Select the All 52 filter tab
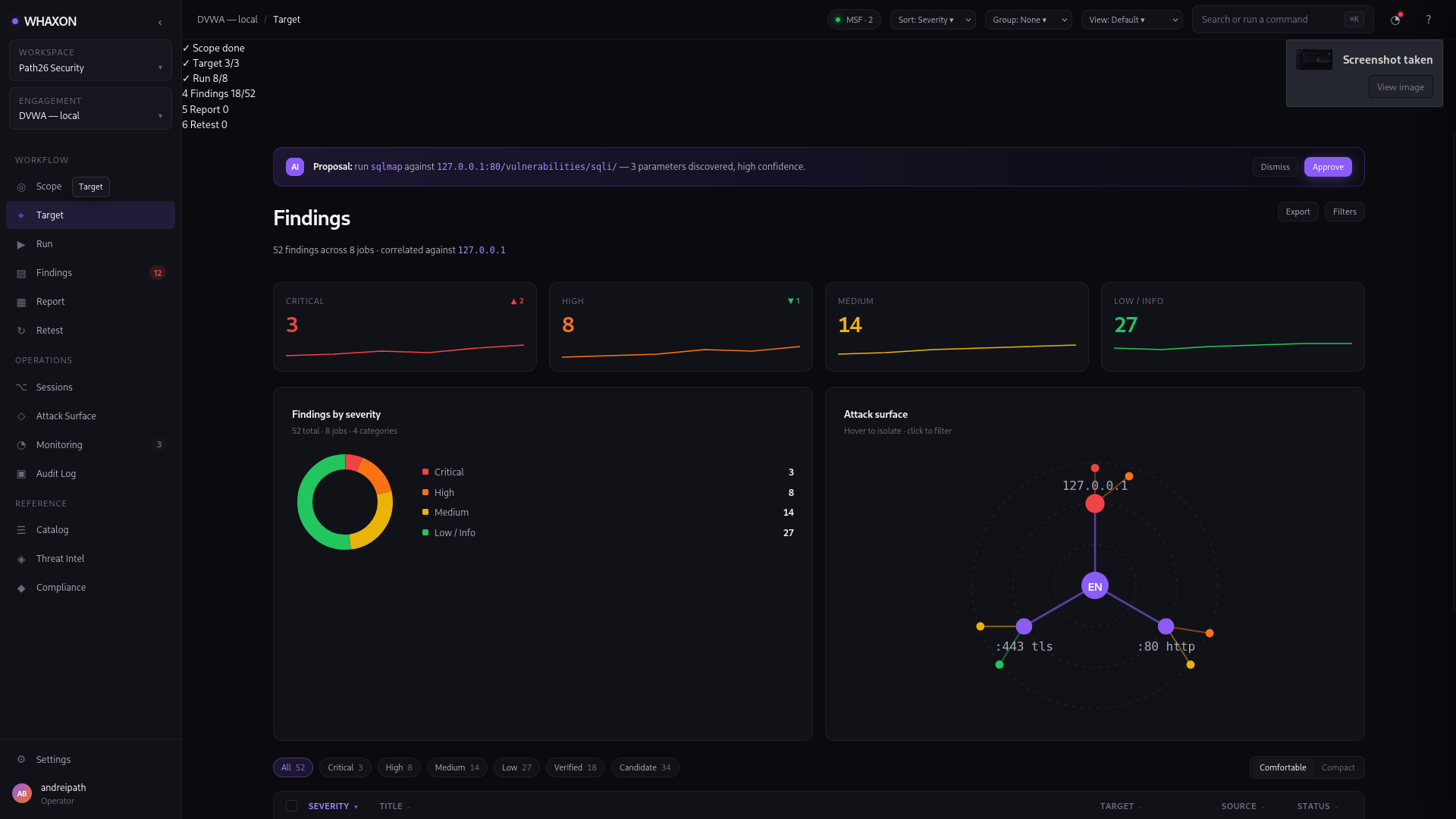 [293, 767]
